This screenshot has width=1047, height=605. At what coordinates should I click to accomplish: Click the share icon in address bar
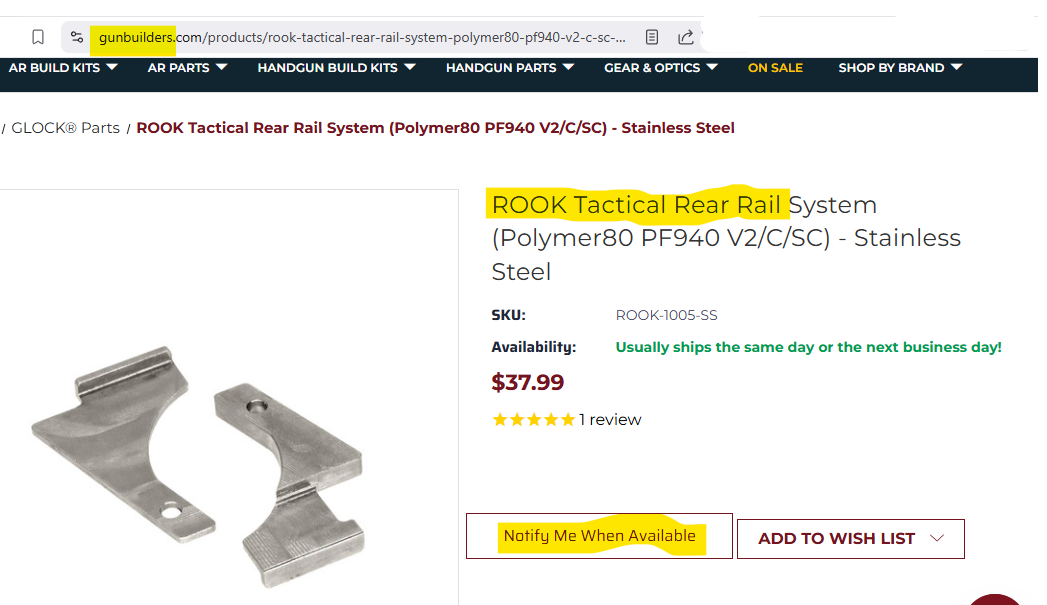pos(686,37)
